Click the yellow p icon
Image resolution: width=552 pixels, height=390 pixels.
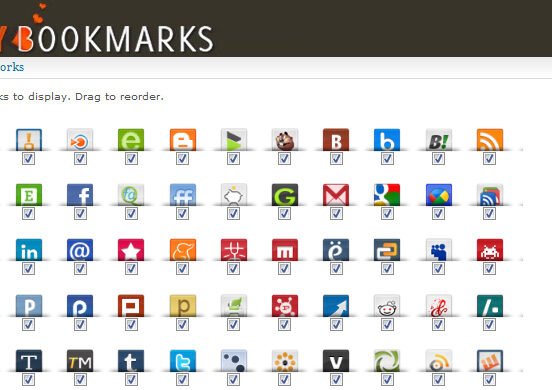[x=183, y=306]
